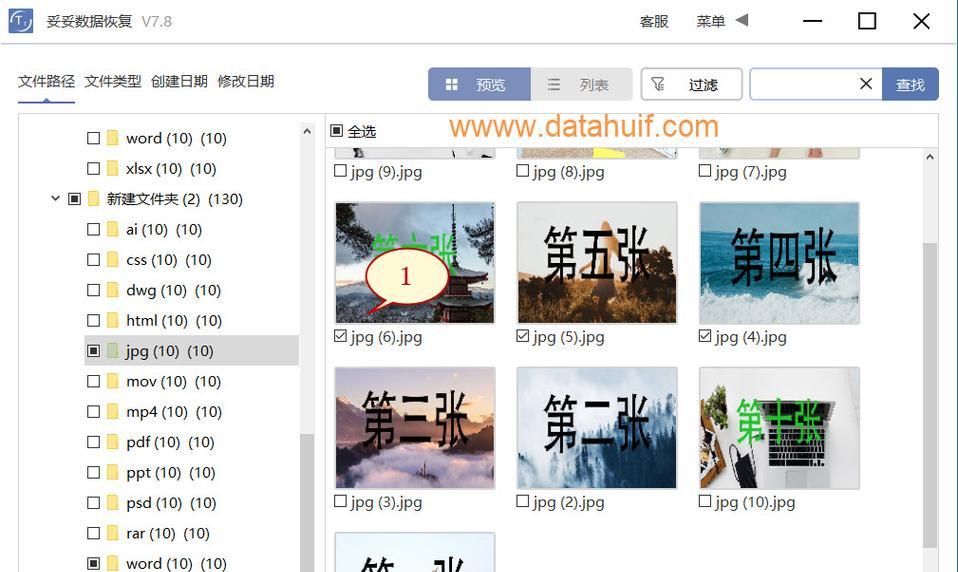This screenshot has width=958, height=572.
Task: Uncheck jpg (6).jpg checkbox
Action: [x=340, y=336]
